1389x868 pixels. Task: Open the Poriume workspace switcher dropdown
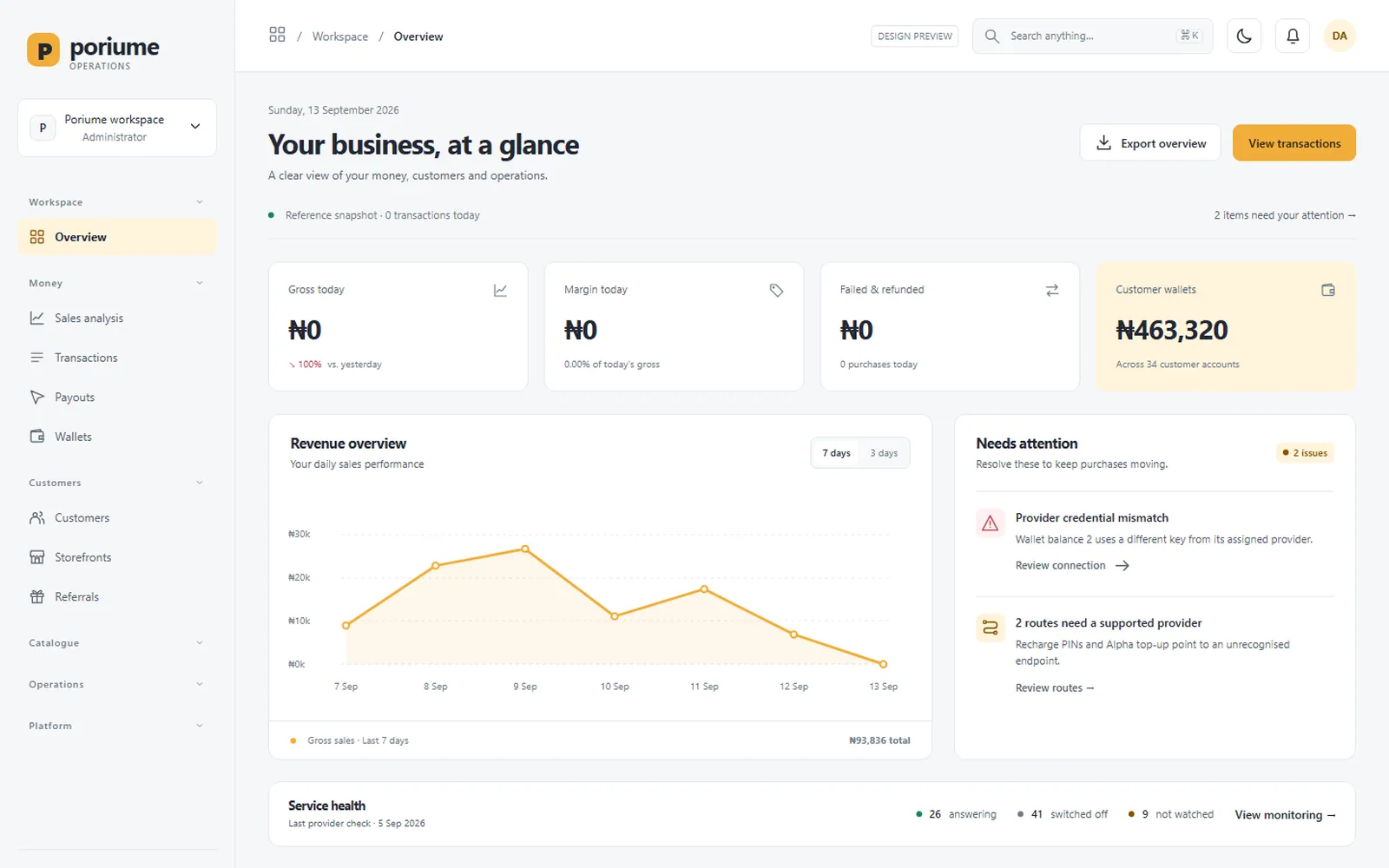117,128
